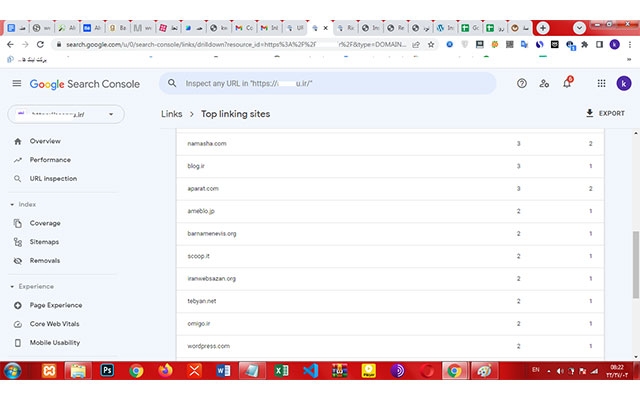Viewport: 640px width, 400px height.
Task: Open the Chrome three-dot menu
Action: pyautogui.click(x=629, y=44)
